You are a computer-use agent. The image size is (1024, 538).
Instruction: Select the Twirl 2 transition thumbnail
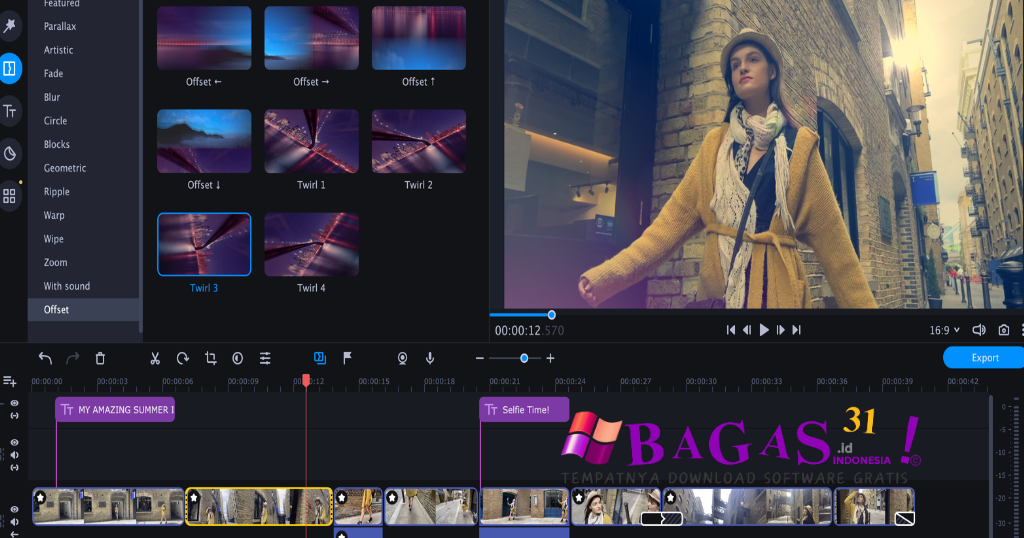419,141
